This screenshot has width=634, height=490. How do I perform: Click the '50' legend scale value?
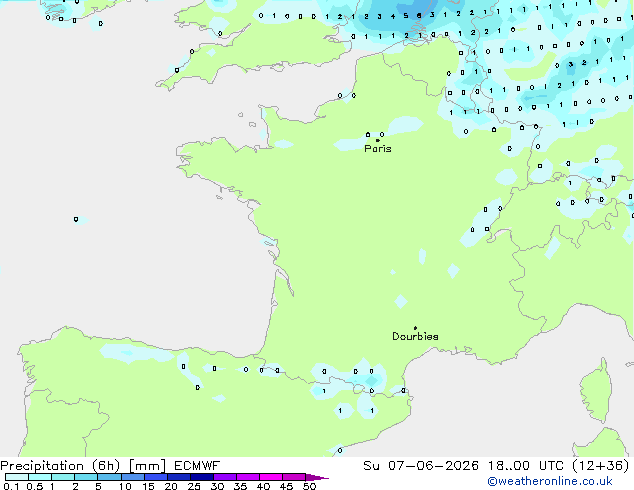(309, 486)
